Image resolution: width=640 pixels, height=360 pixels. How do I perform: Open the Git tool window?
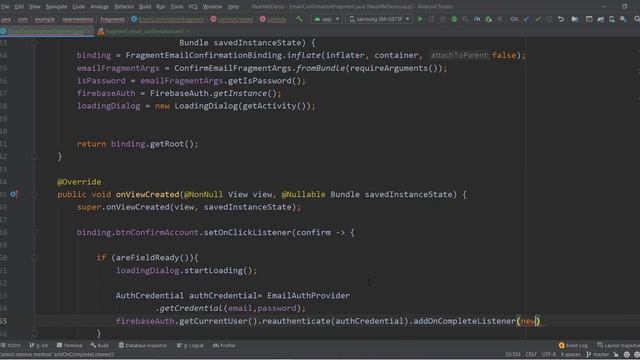pos(39,345)
